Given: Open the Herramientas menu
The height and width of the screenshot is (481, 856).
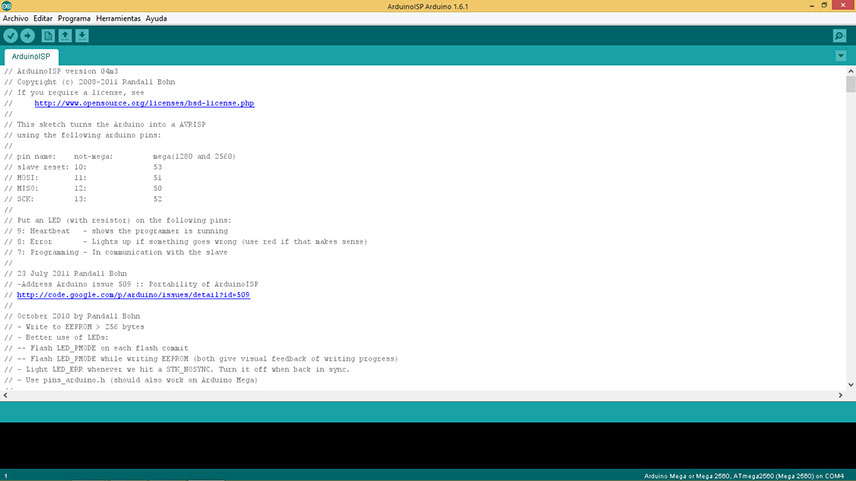Looking at the screenshot, I should point(118,19).
